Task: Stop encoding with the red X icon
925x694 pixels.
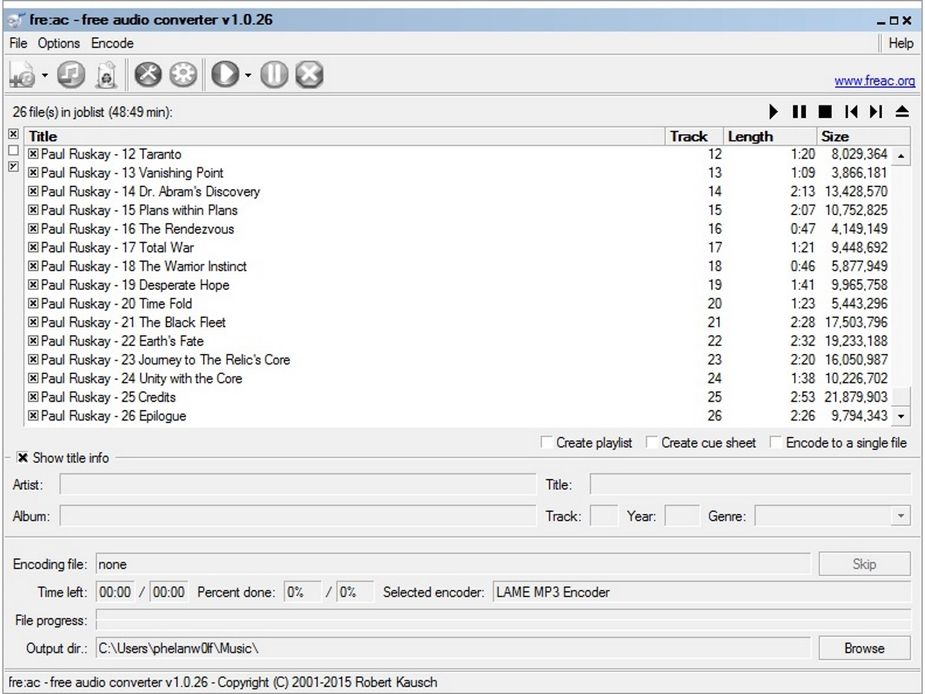Action: (308, 74)
